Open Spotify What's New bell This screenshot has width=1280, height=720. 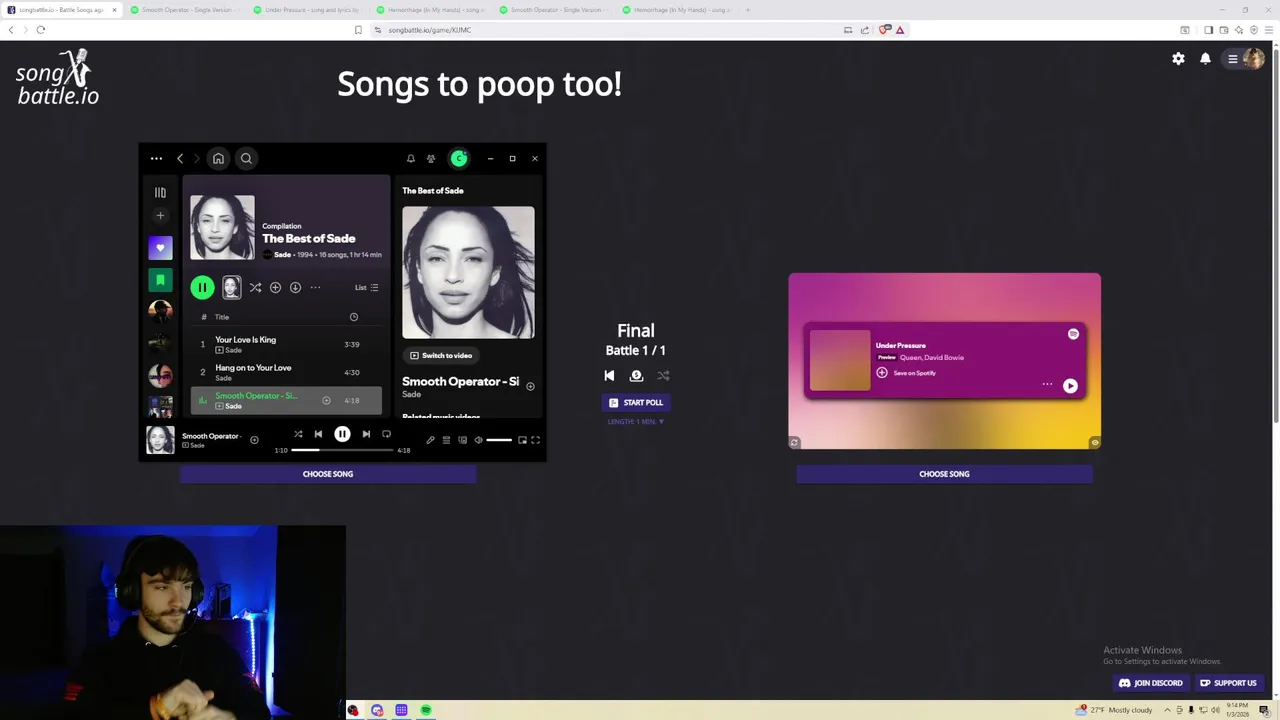410,158
